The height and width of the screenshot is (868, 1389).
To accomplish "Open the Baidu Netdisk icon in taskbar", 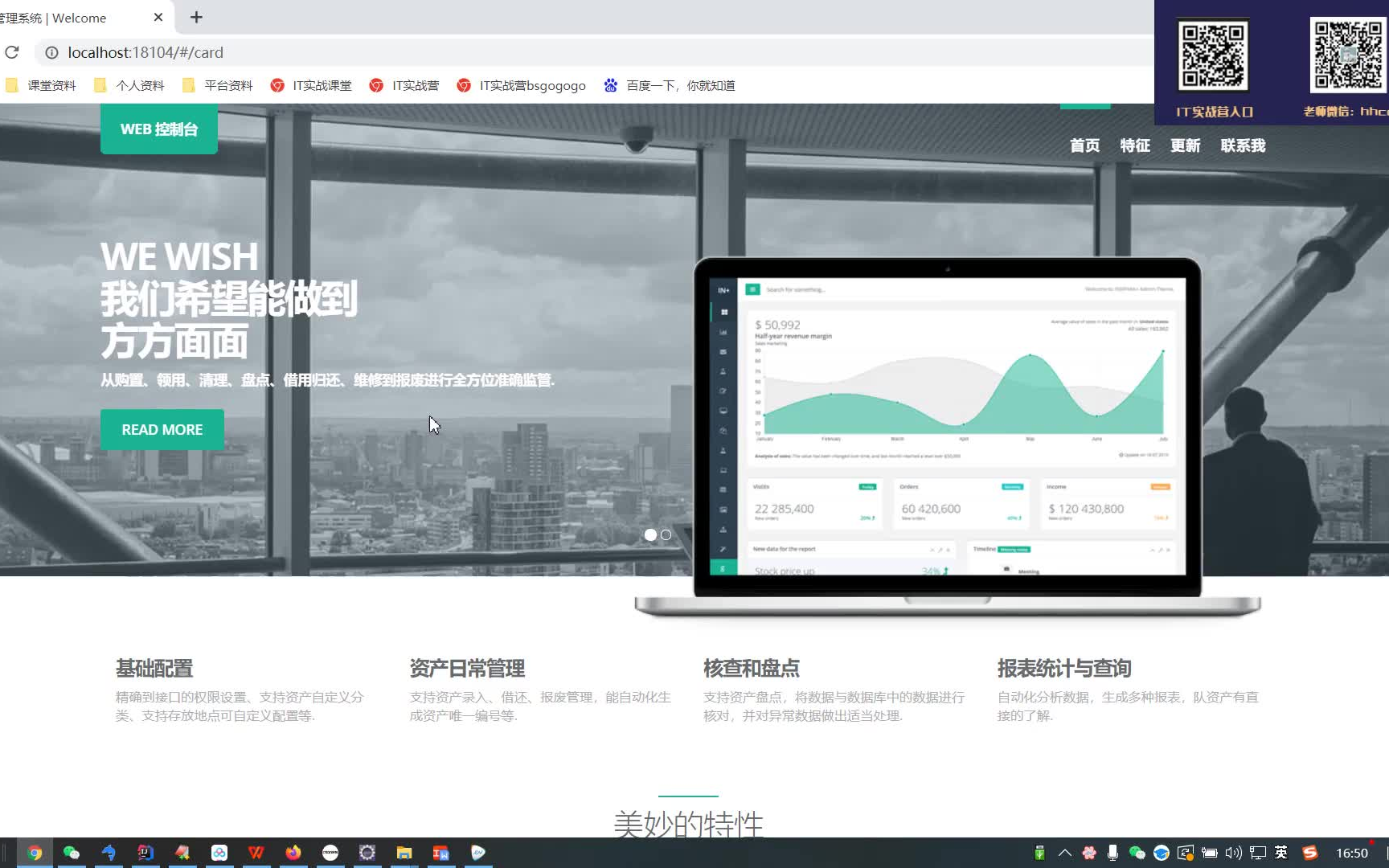I will click(219, 853).
